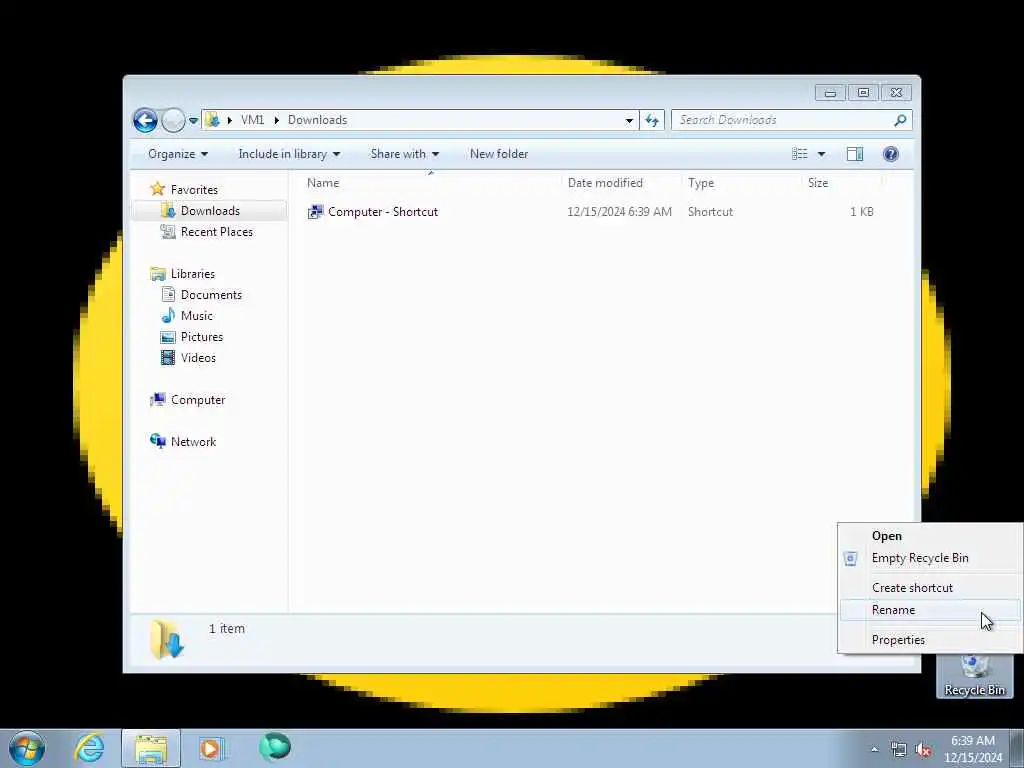Click network tray icon
This screenshot has width=1024, height=768.
[899, 750]
